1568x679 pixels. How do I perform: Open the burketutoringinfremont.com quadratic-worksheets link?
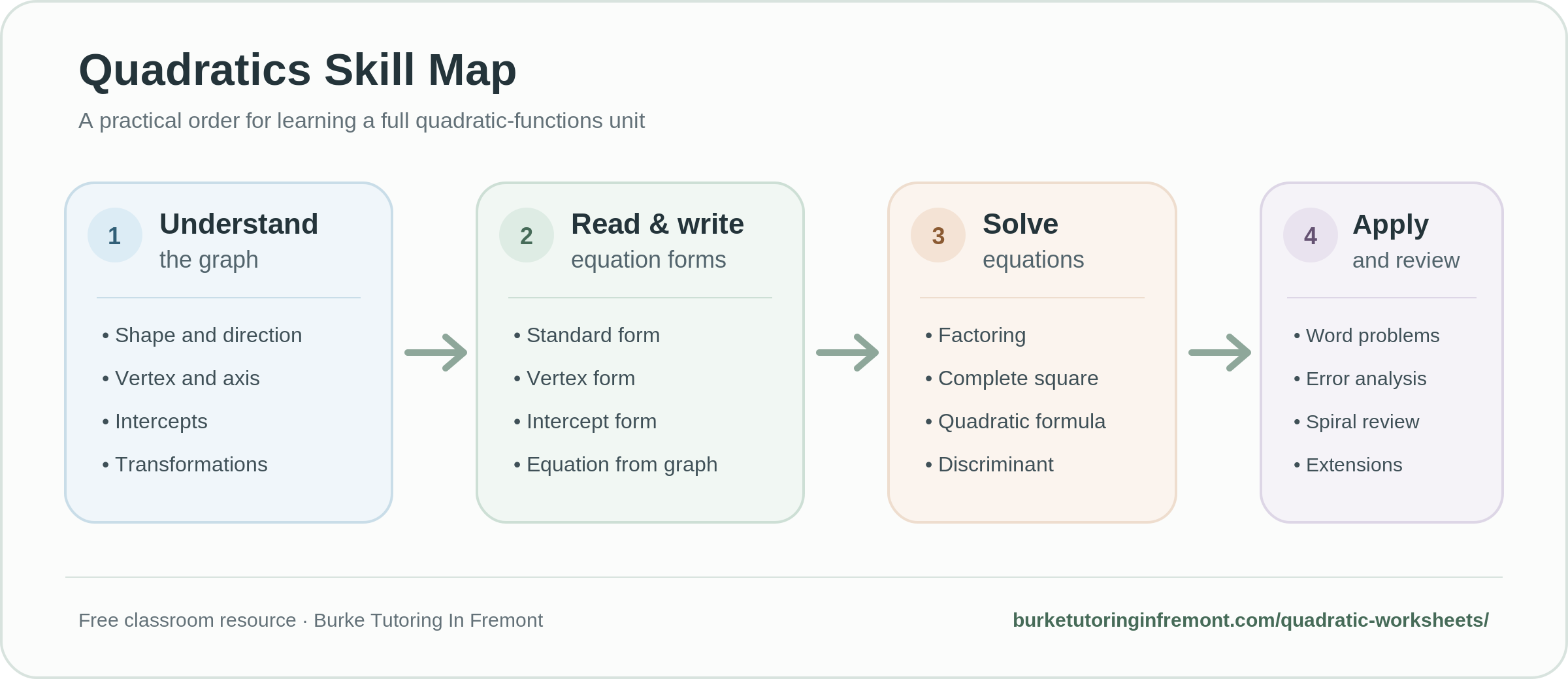click(x=1250, y=620)
